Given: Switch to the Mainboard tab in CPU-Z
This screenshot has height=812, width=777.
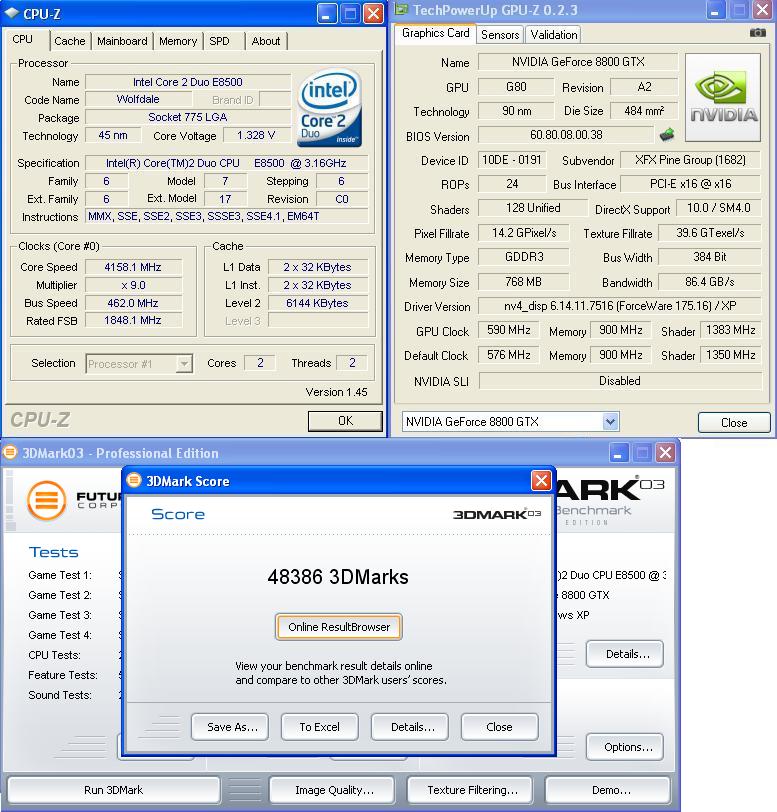Looking at the screenshot, I should 122,41.
